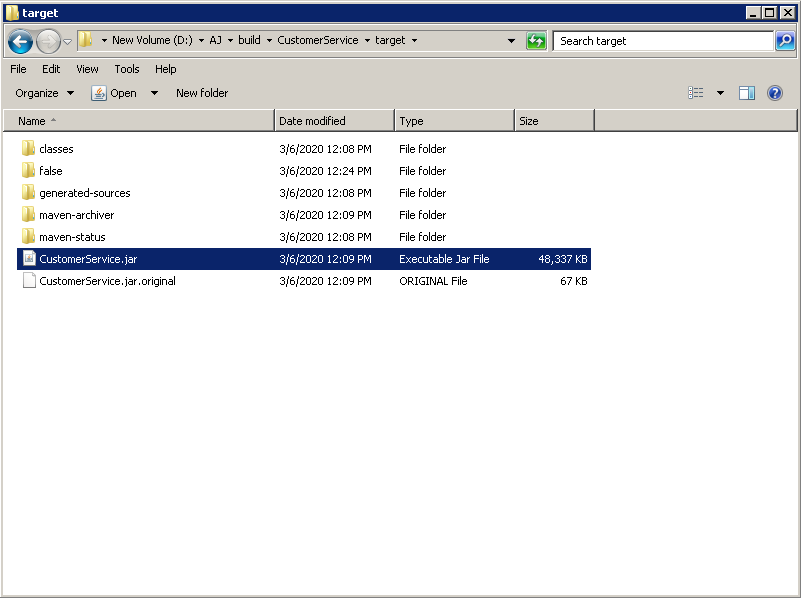Screen dimensions: 801x598
Task: Expand dropdown arrow next to Open
Action: [x=154, y=93]
